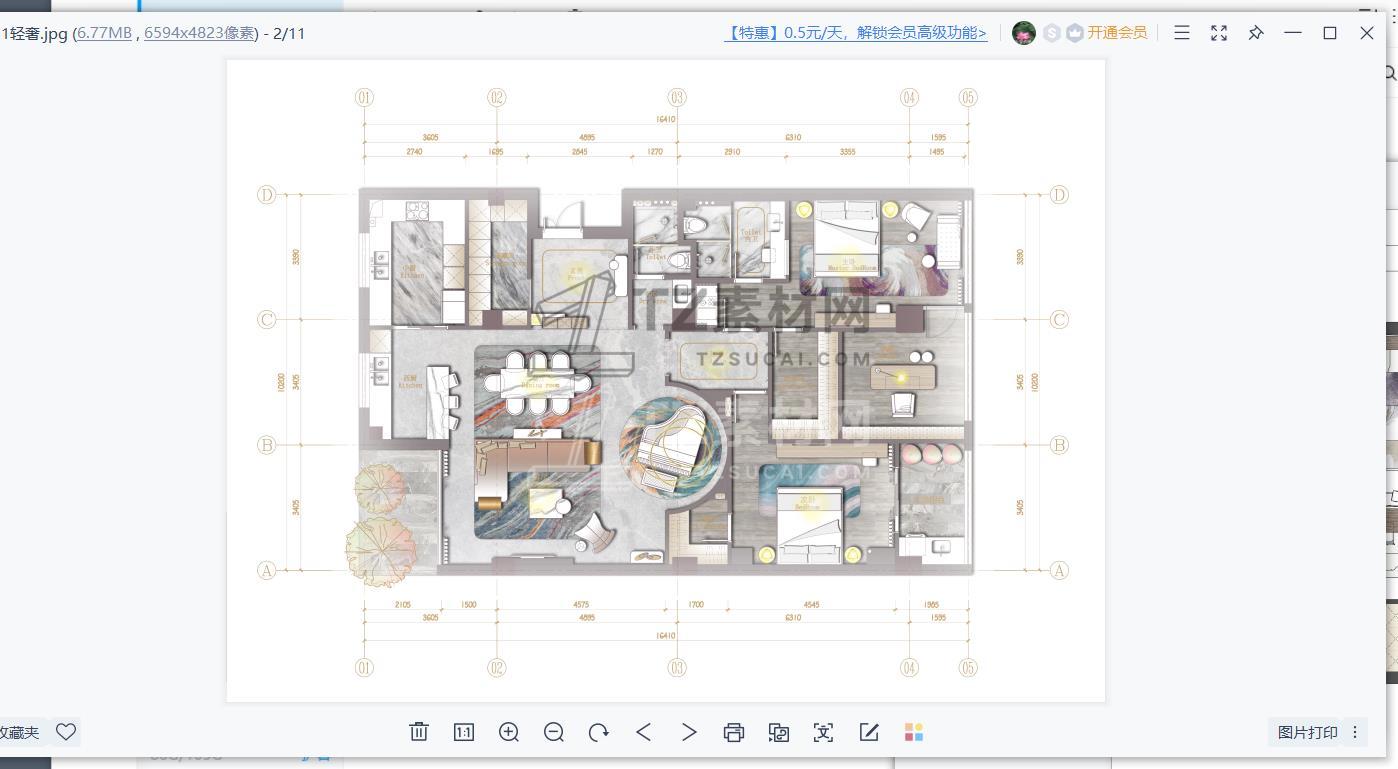Go to the next image
The height and width of the screenshot is (769, 1398).
point(689,732)
